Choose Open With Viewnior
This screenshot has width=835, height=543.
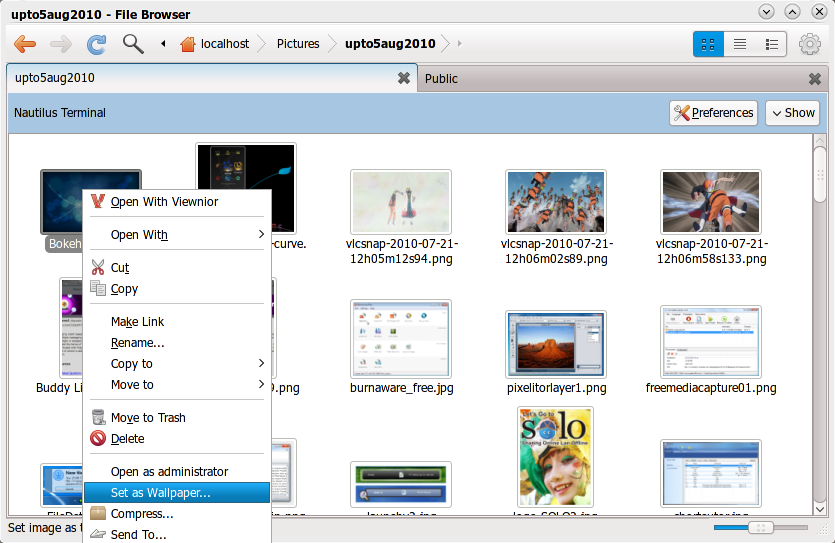click(x=177, y=202)
